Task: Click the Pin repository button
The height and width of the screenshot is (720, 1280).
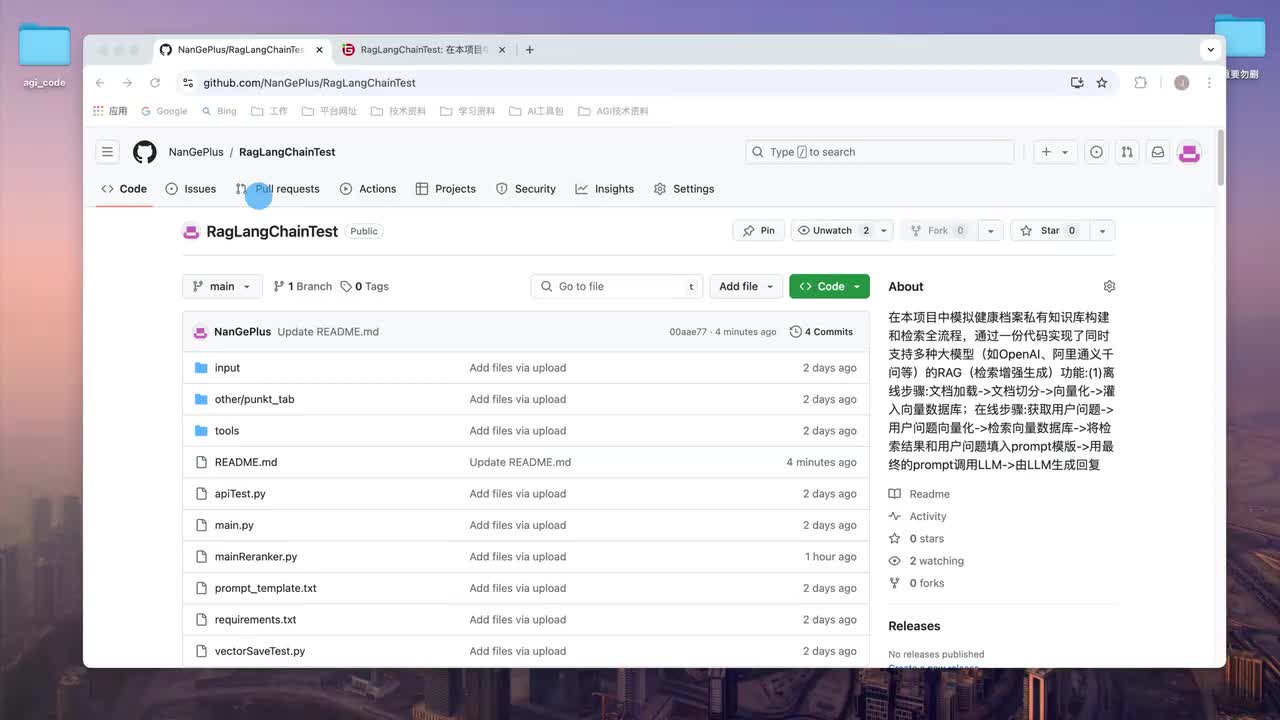Action: coord(759,231)
